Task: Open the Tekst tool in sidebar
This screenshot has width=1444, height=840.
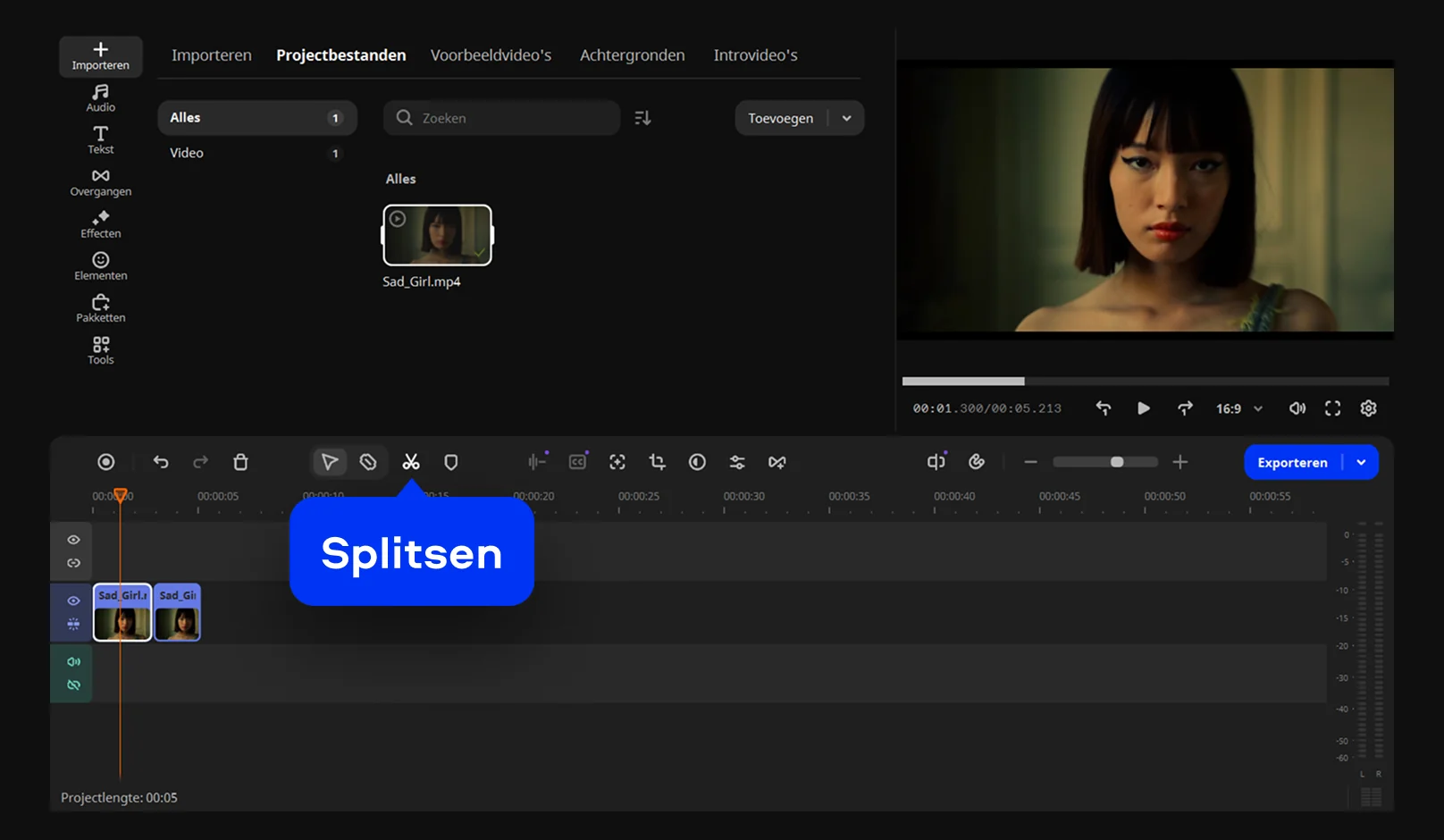Action: pos(100,140)
